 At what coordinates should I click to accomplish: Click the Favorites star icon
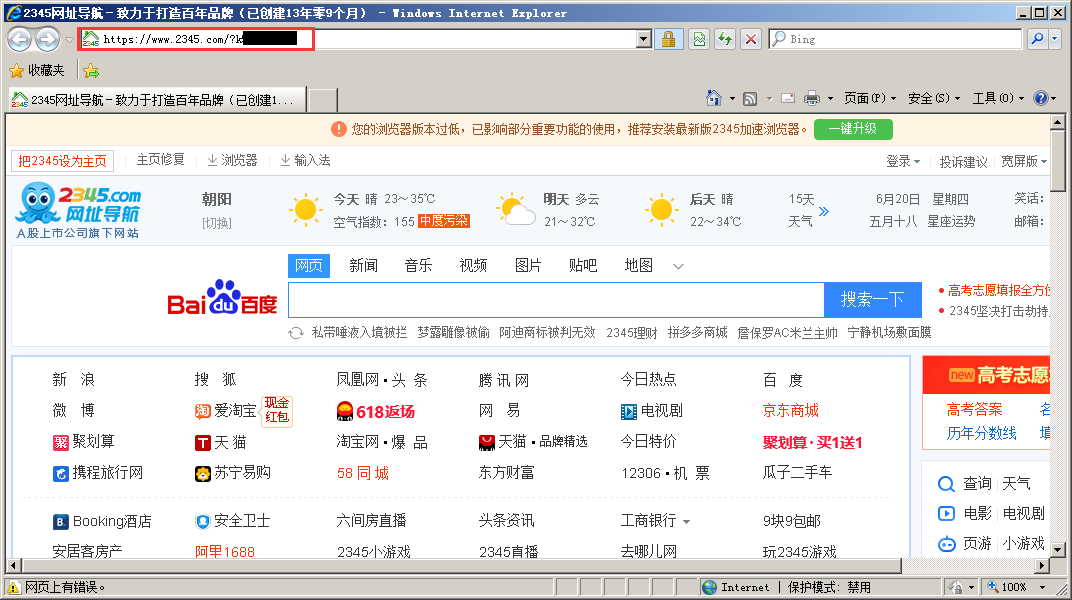coord(16,70)
